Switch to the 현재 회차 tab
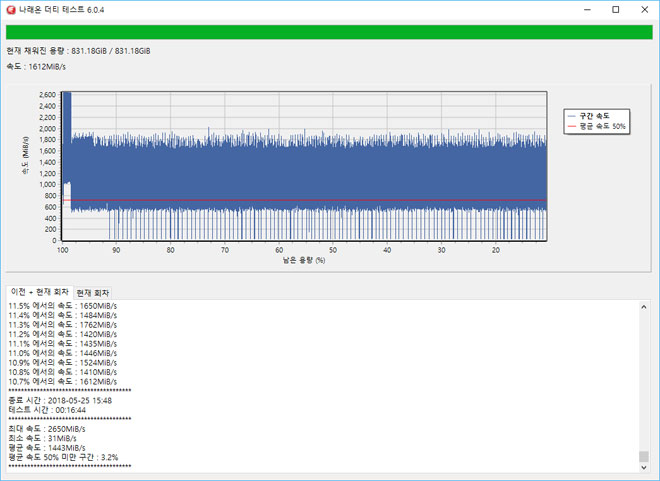 pos(93,293)
